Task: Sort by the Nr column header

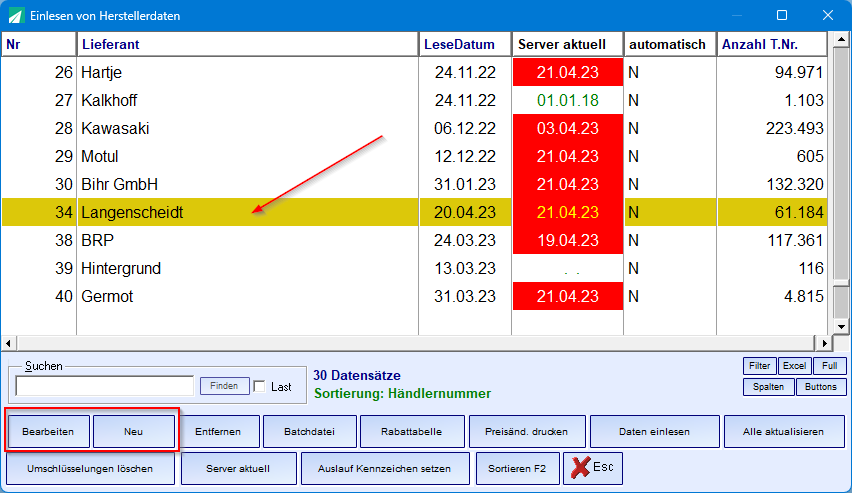Action: [x=39, y=44]
